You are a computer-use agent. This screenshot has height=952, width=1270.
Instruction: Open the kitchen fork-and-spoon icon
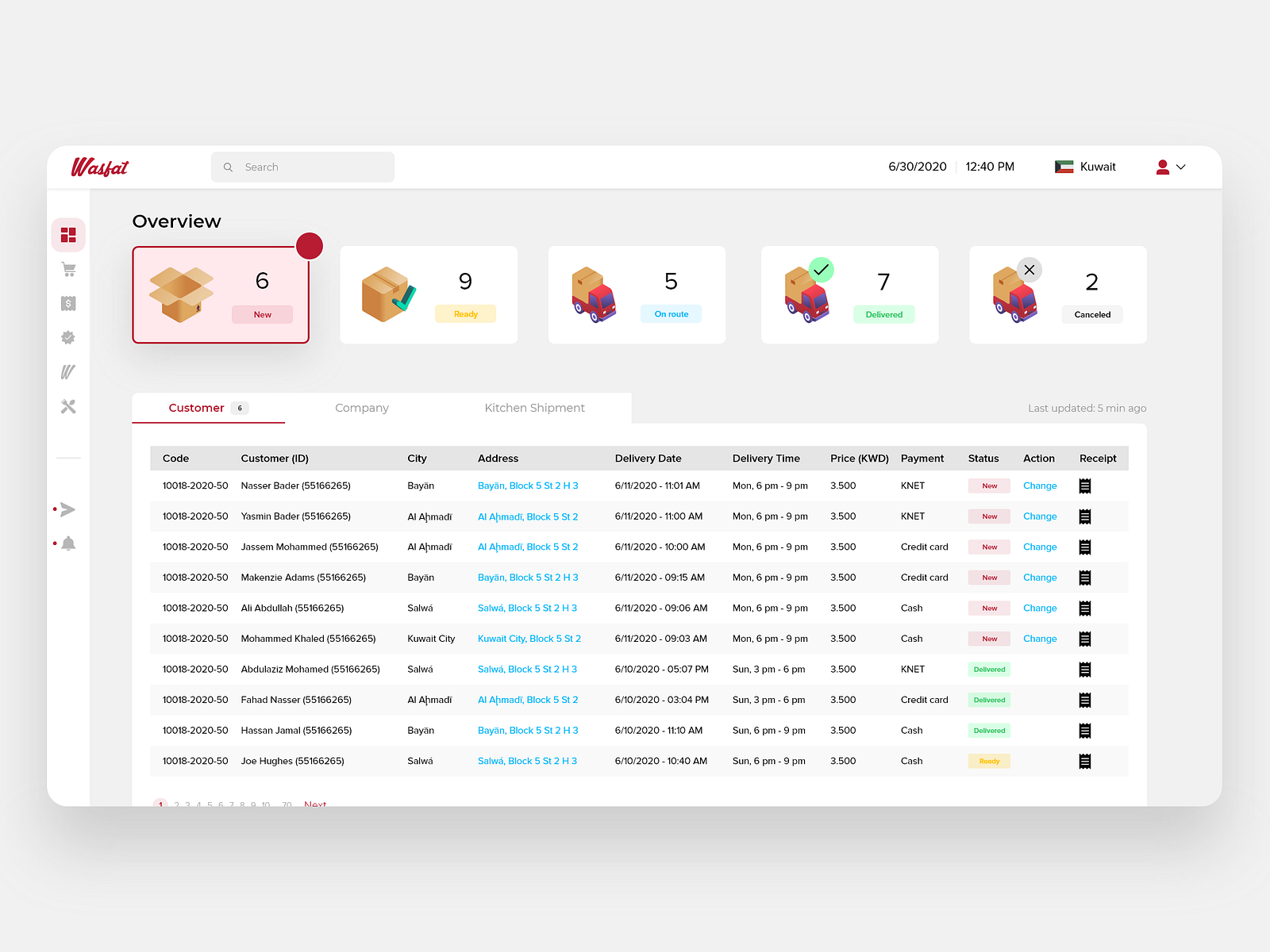(68, 406)
